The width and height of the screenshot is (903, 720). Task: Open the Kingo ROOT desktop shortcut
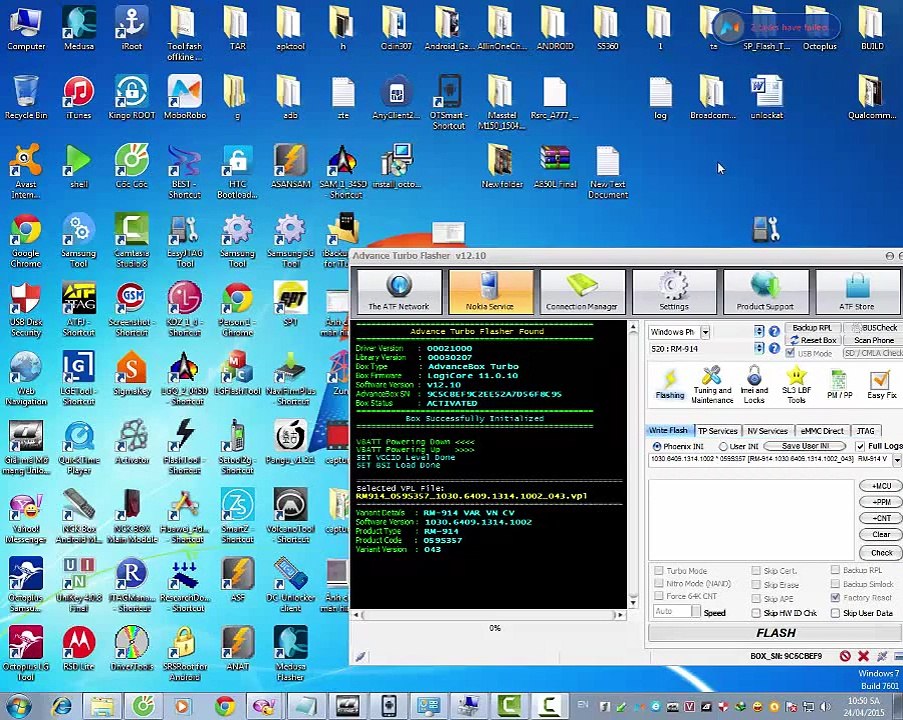click(132, 97)
